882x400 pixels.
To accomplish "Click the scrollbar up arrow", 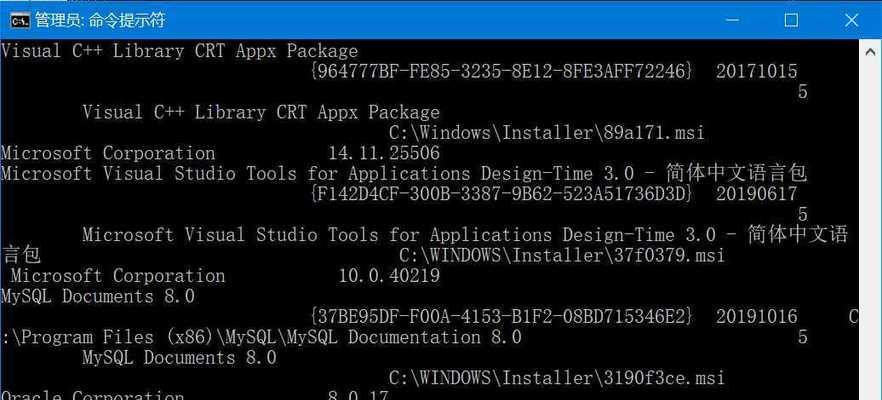I will 870,51.
